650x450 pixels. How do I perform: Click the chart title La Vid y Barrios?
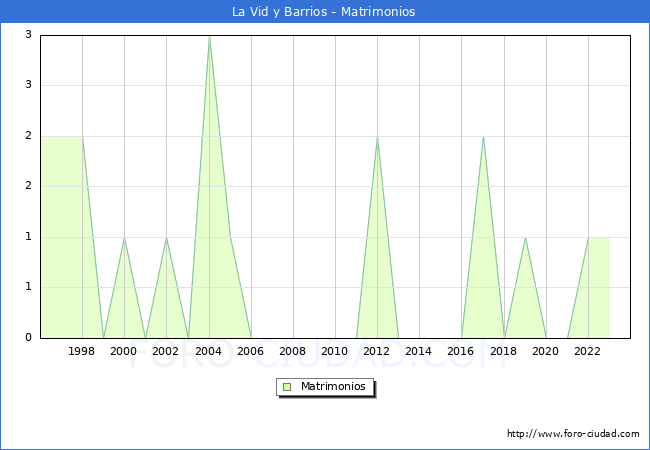coord(324,12)
